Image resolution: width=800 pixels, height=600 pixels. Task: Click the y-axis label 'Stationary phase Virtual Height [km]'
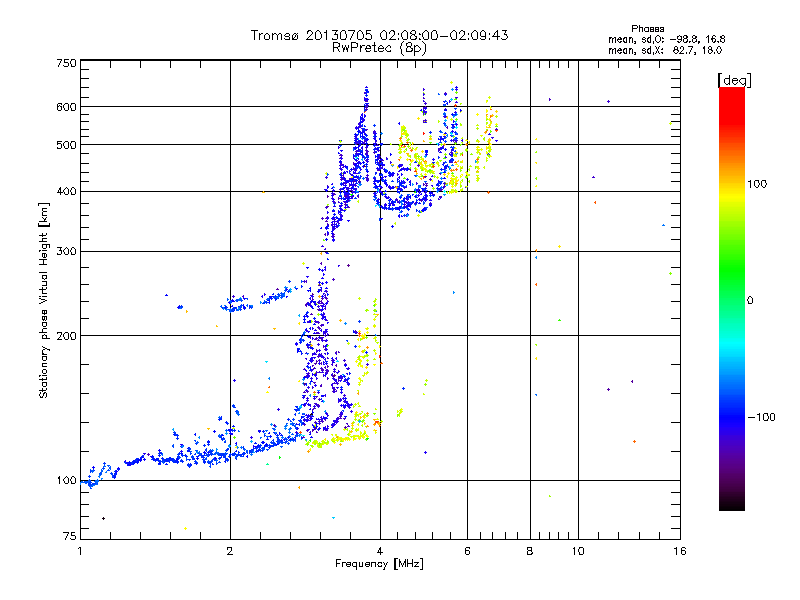[43, 300]
